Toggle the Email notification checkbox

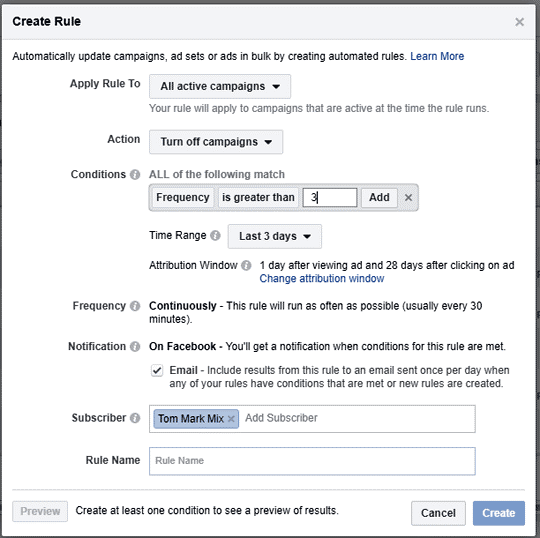coord(157,371)
